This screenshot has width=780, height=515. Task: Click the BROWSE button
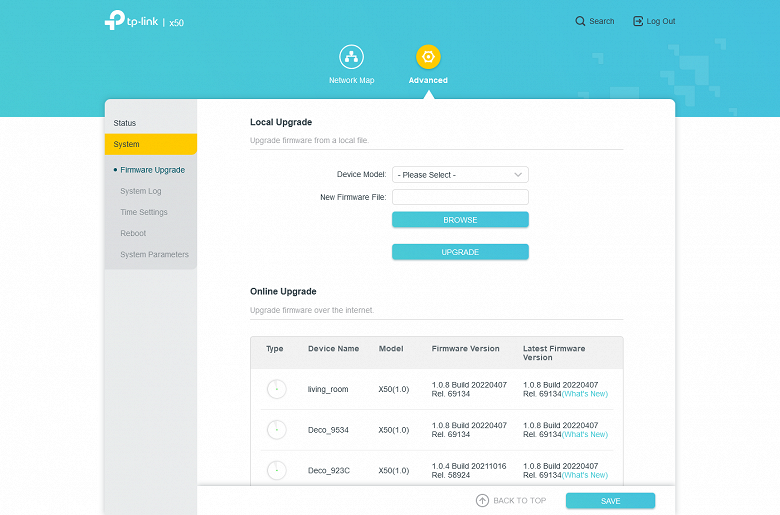[x=460, y=220]
